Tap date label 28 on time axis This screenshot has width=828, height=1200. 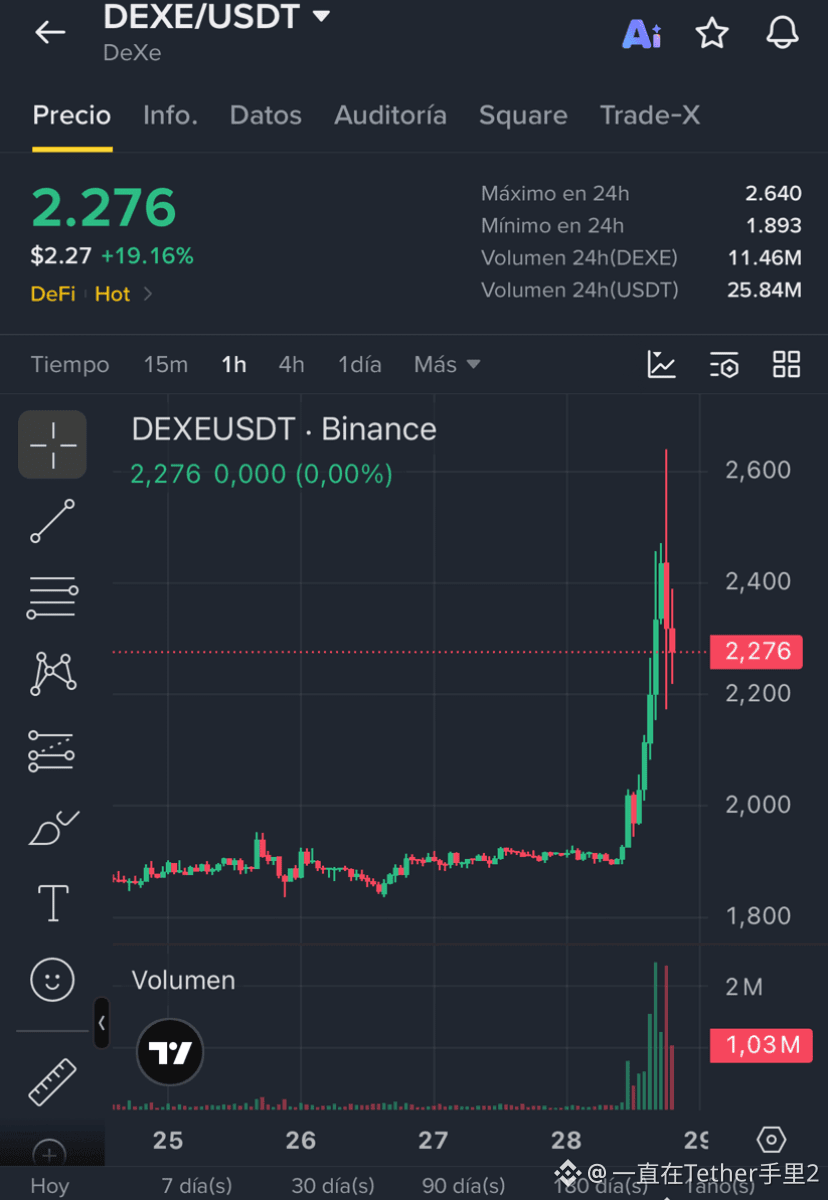566,1140
